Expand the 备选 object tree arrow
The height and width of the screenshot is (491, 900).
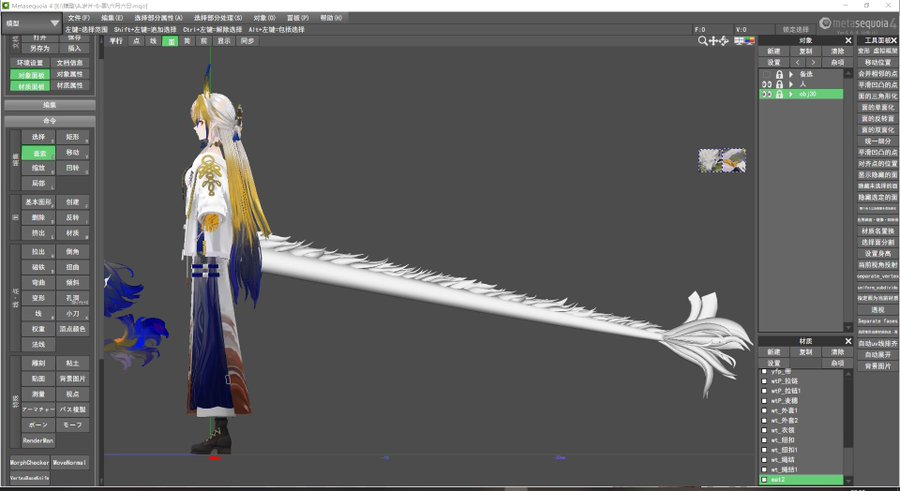[x=791, y=75]
